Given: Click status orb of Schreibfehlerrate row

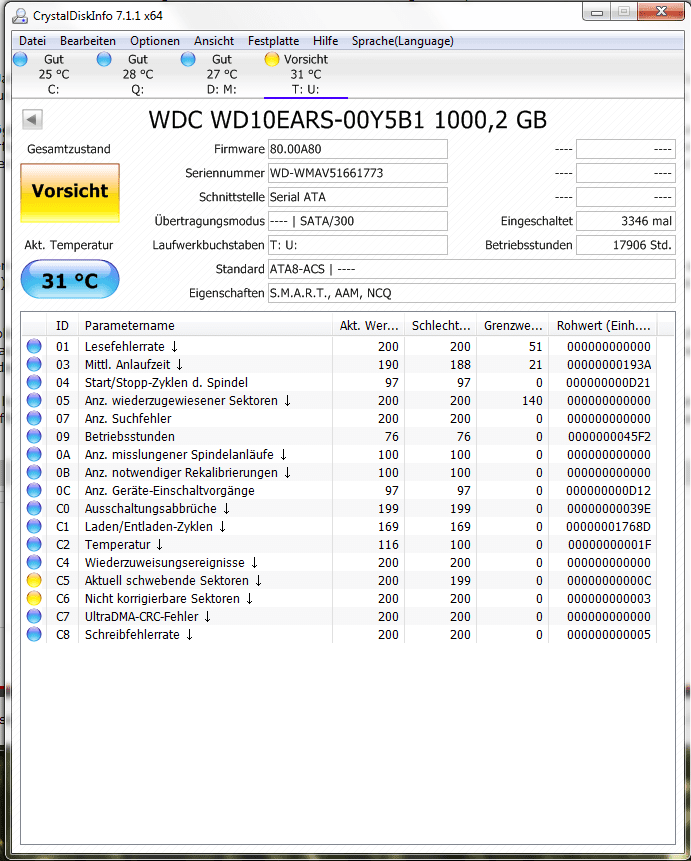Looking at the screenshot, I should coord(34,635).
